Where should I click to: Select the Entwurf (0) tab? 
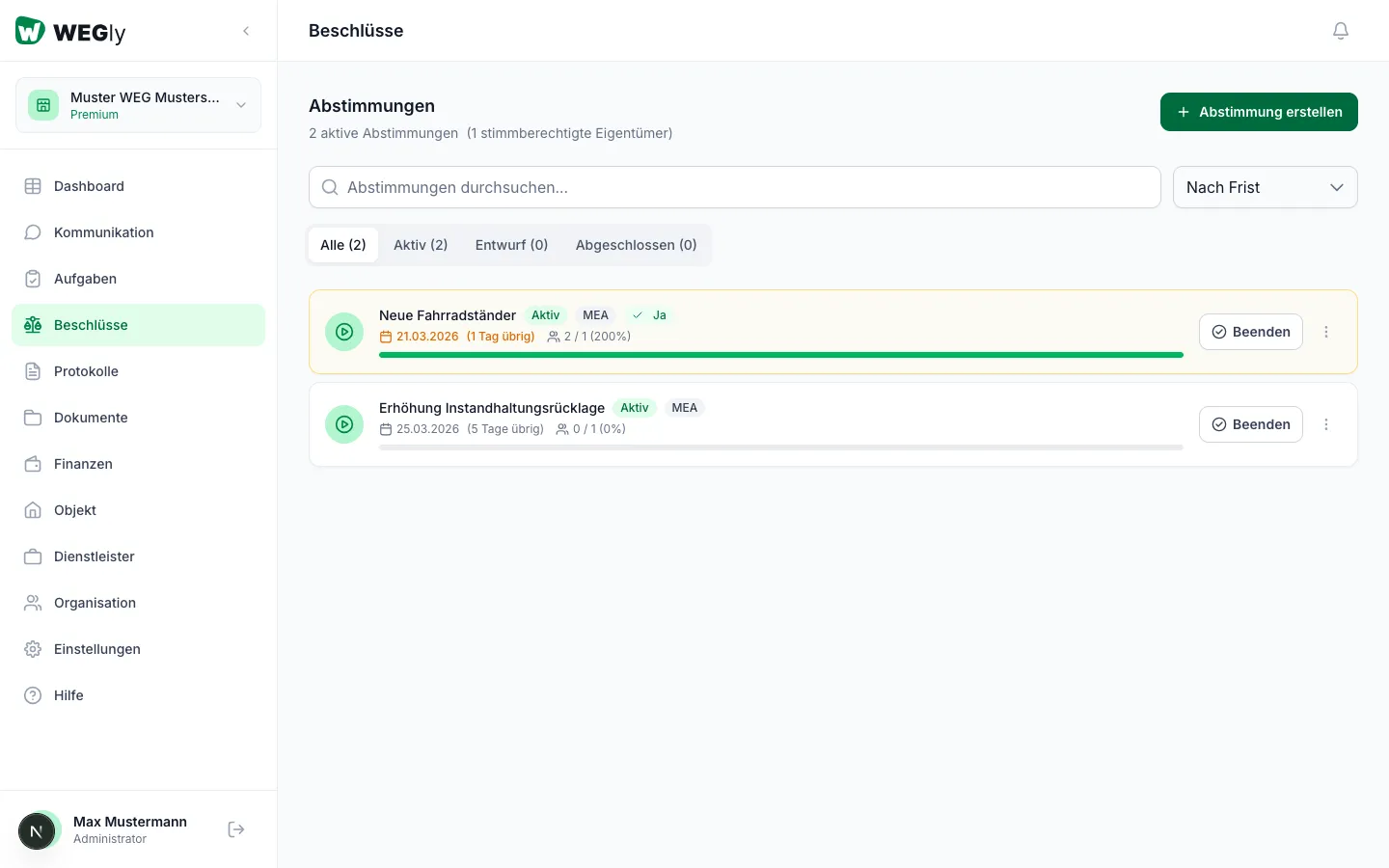pos(511,245)
